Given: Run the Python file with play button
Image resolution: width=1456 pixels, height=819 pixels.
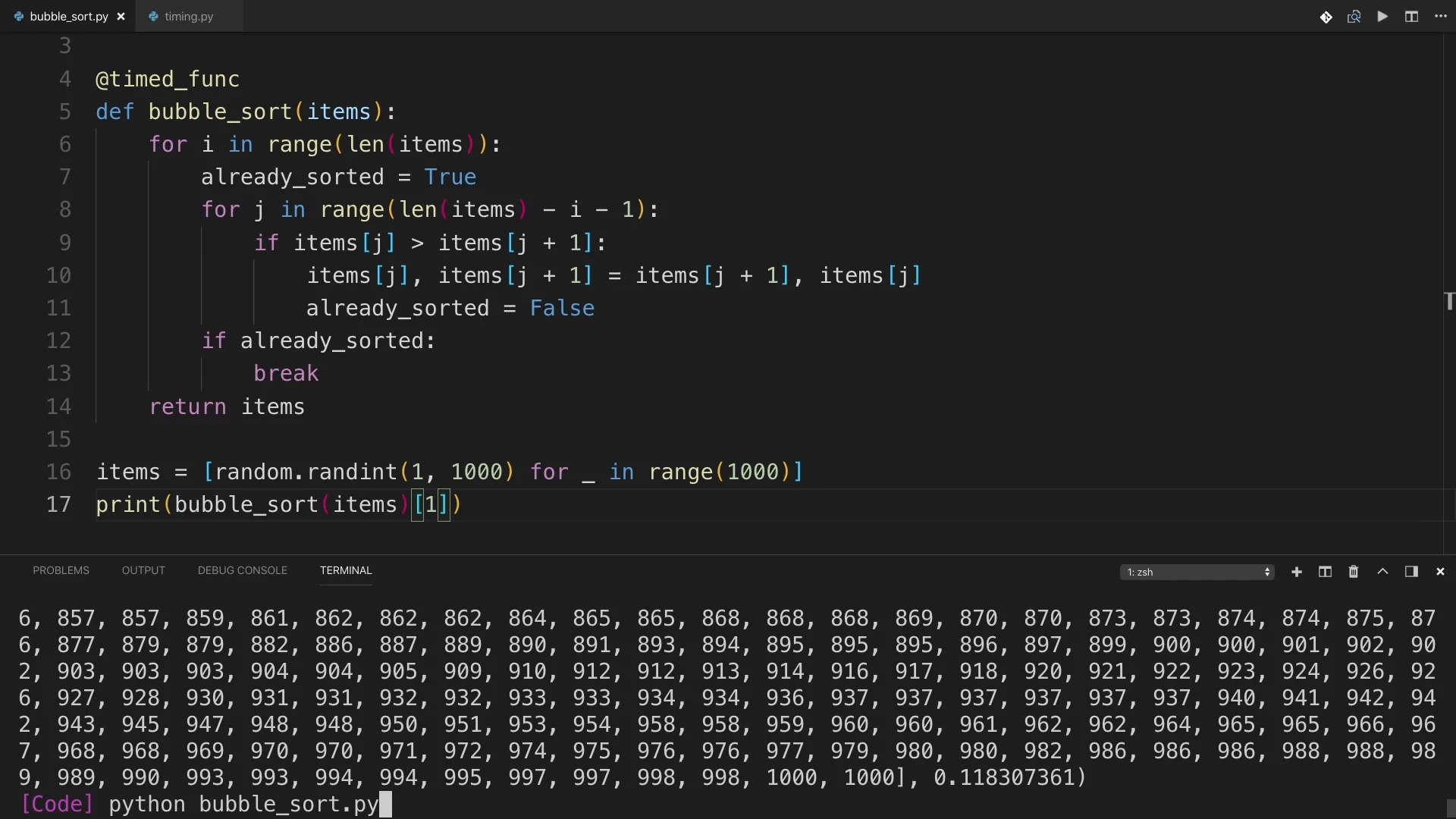Looking at the screenshot, I should point(1382,17).
